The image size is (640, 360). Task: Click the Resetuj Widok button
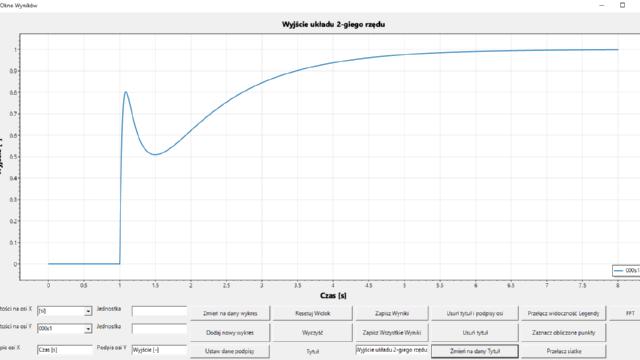coord(313,313)
